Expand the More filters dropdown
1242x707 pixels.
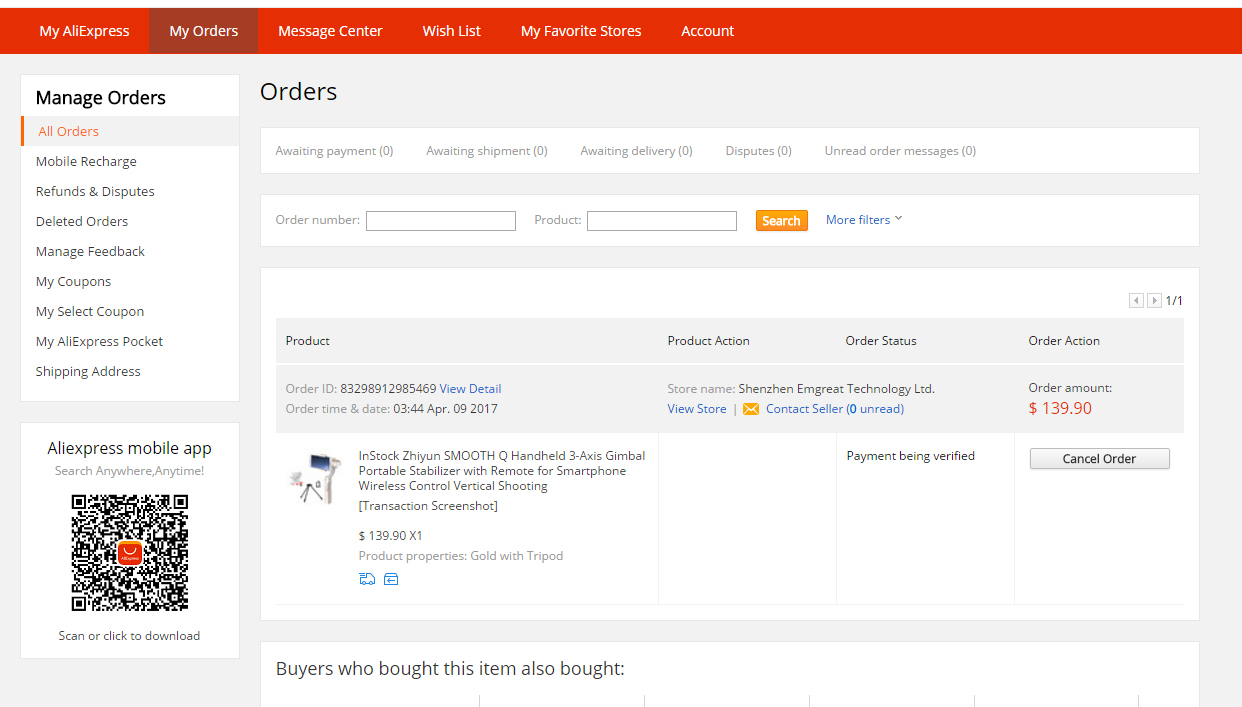[864, 219]
